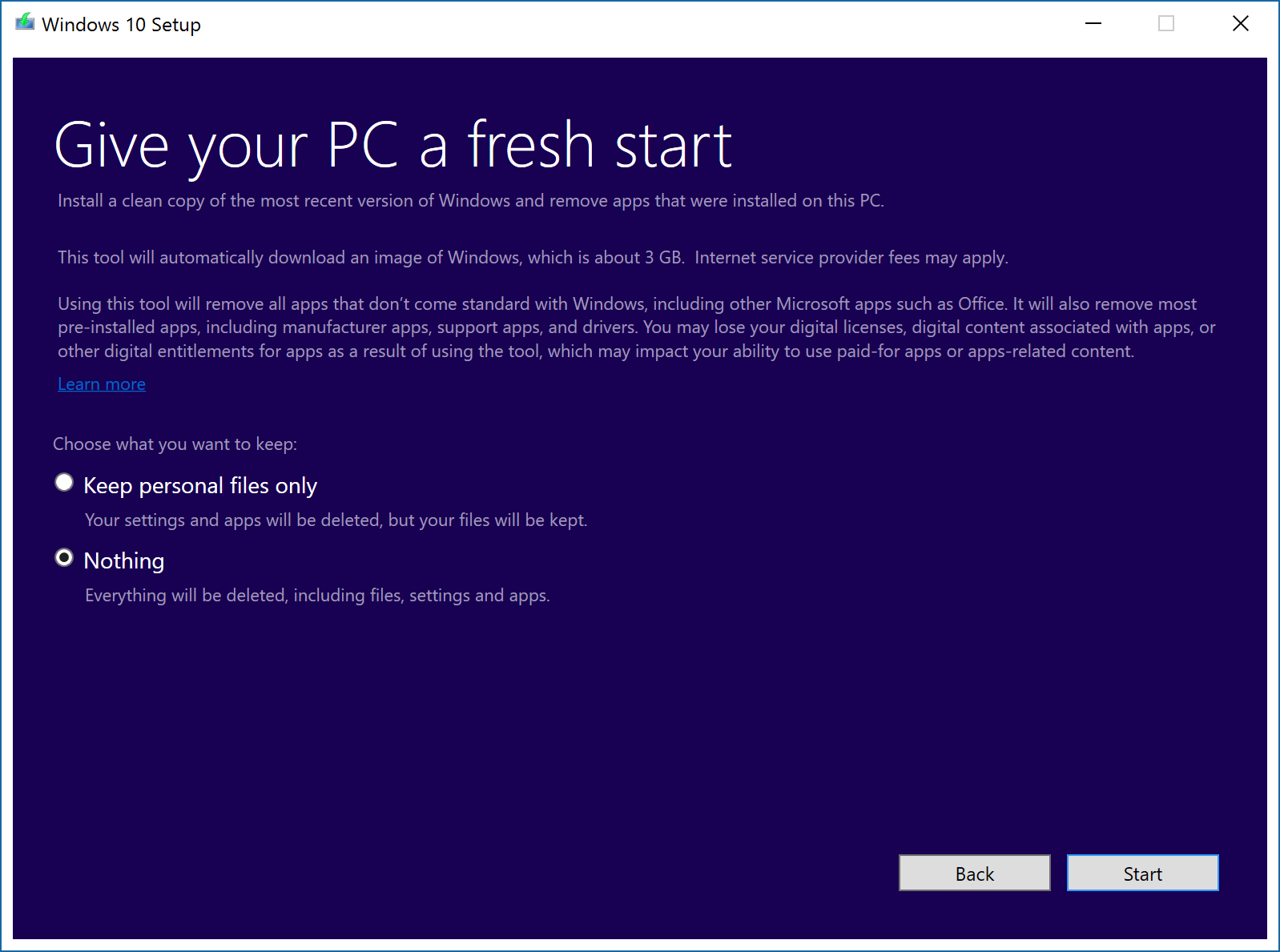1280x952 pixels.
Task: Click the Windows 10 Setup title bar icon
Action: (25, 23)
